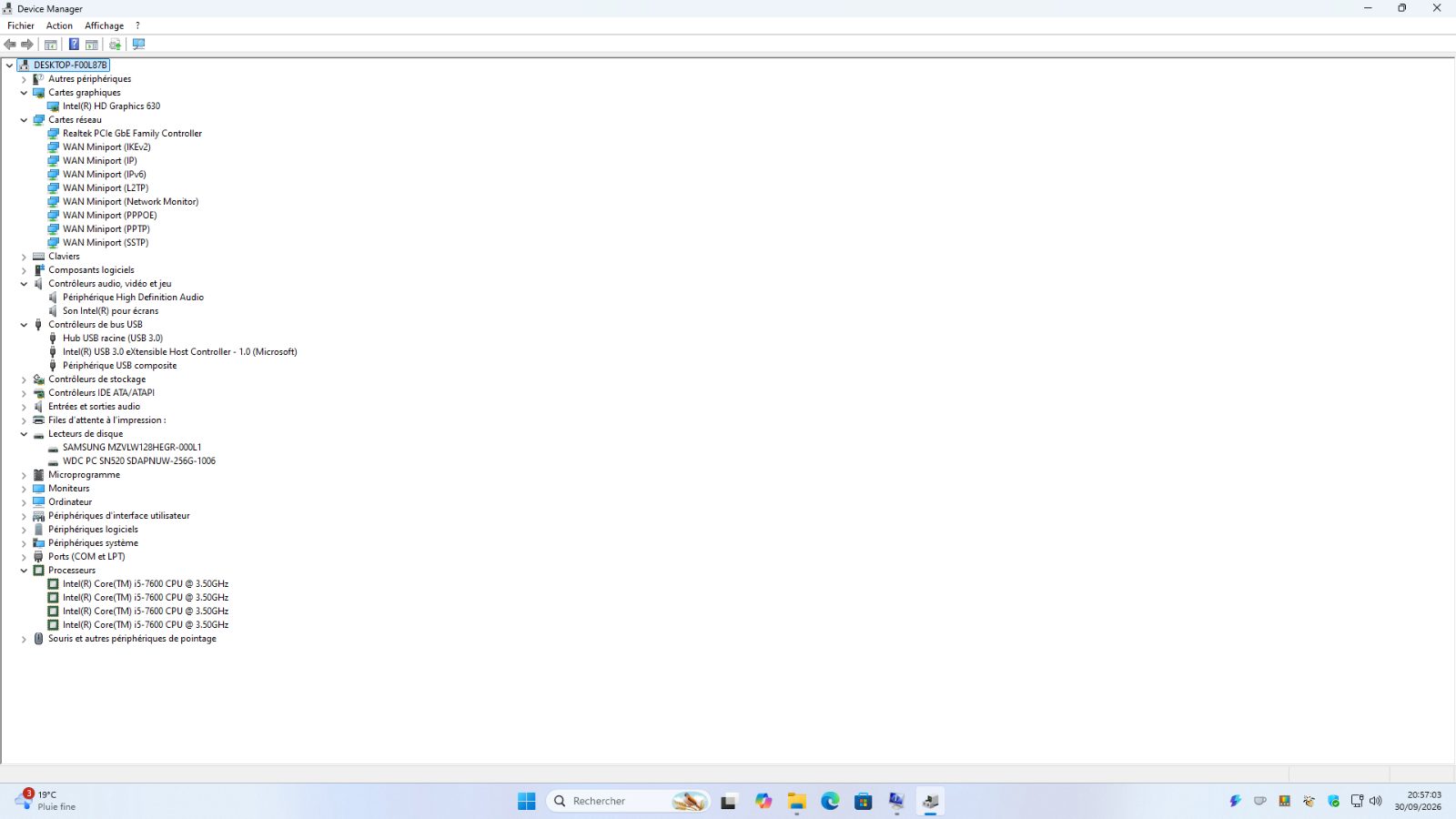The width and height of the screenshot is (1456, 819).
Task: Select Hub USB racine (USB 3.0)
Action: 113,339
